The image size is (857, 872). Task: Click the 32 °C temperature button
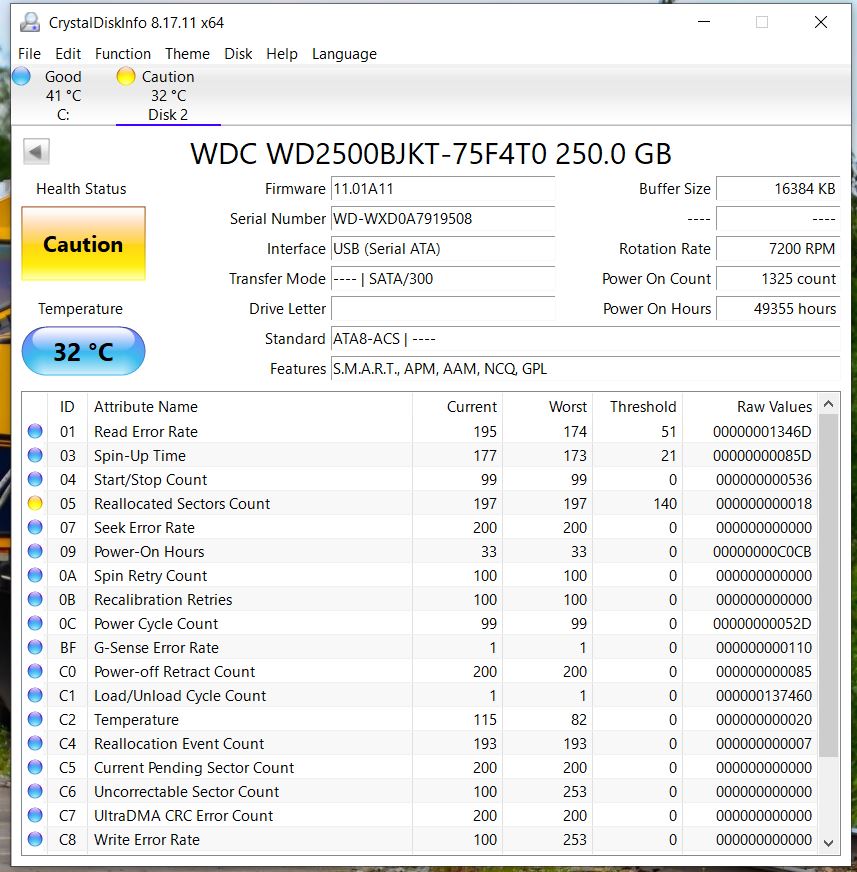(83, 352)
